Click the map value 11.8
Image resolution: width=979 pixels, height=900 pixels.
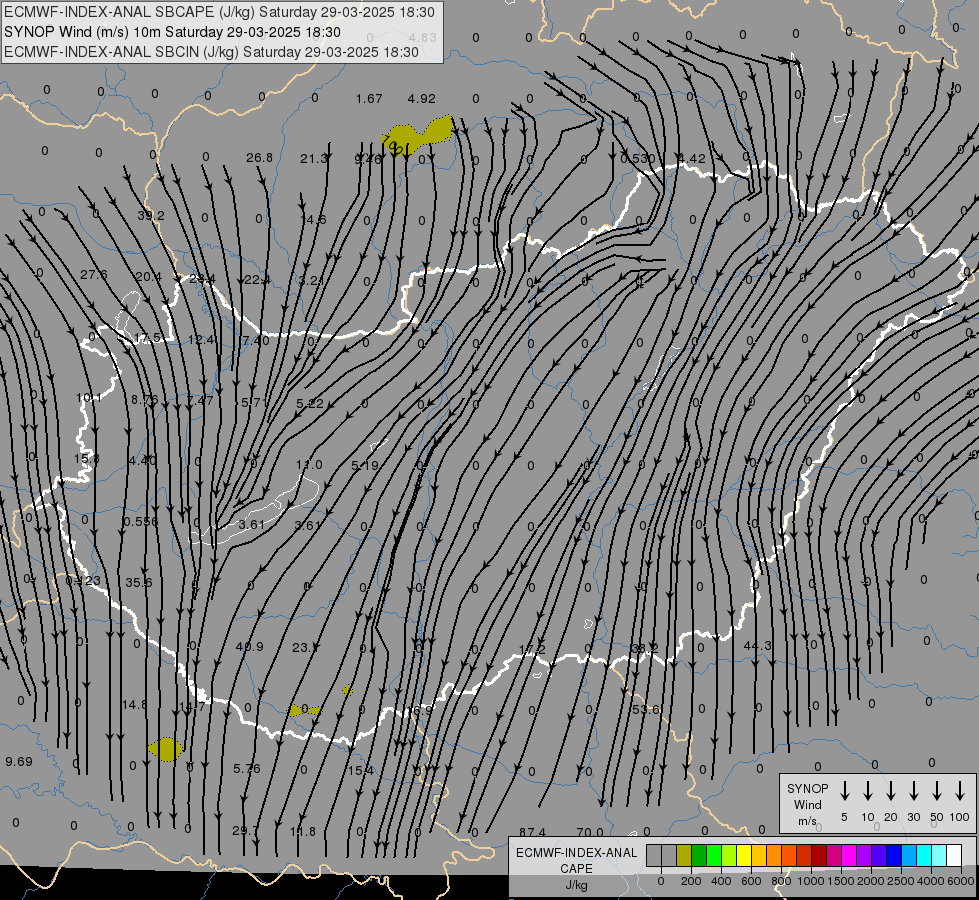[x=303, y=831]
